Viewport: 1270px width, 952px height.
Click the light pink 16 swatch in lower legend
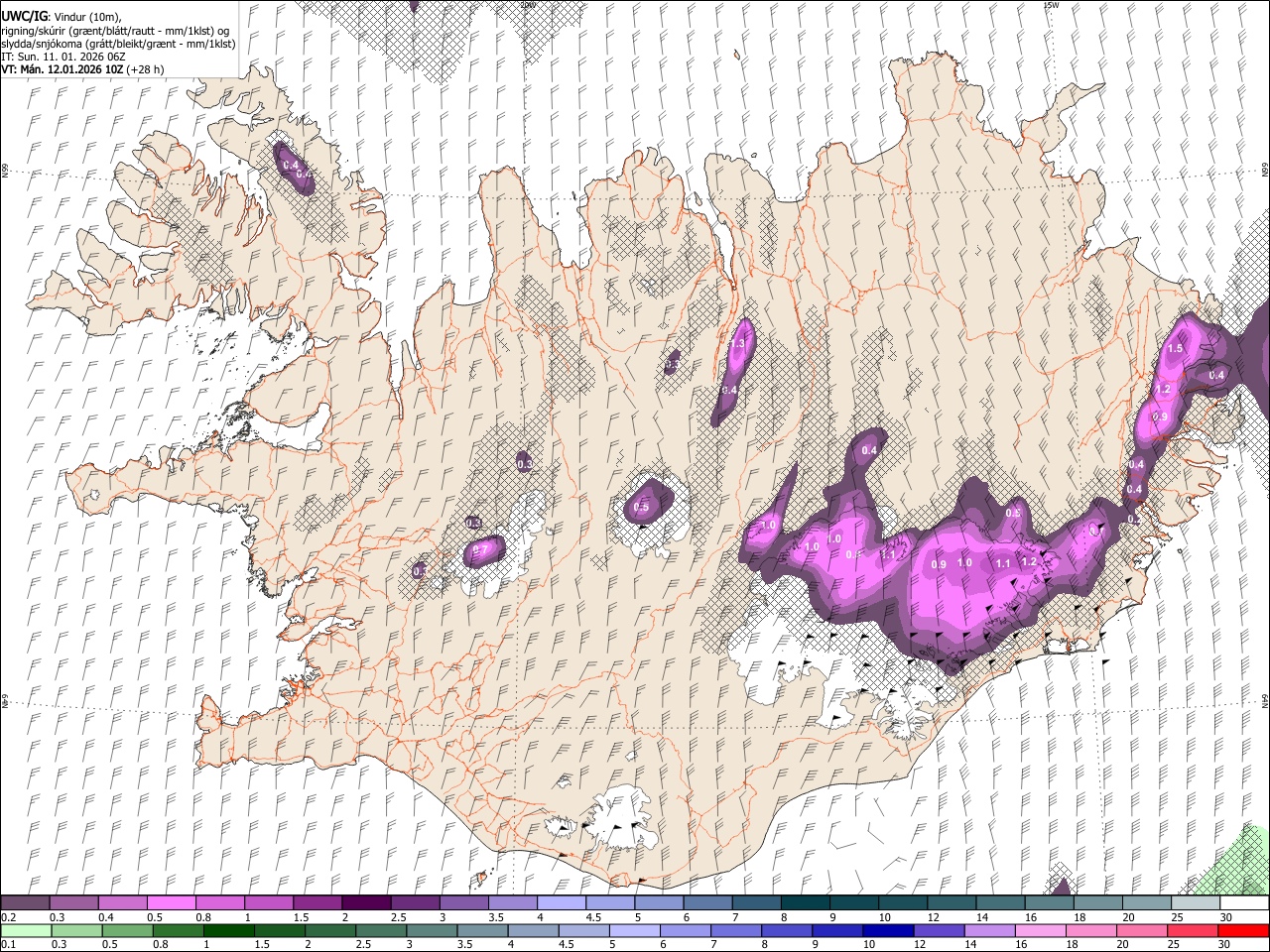(1041, 931)
